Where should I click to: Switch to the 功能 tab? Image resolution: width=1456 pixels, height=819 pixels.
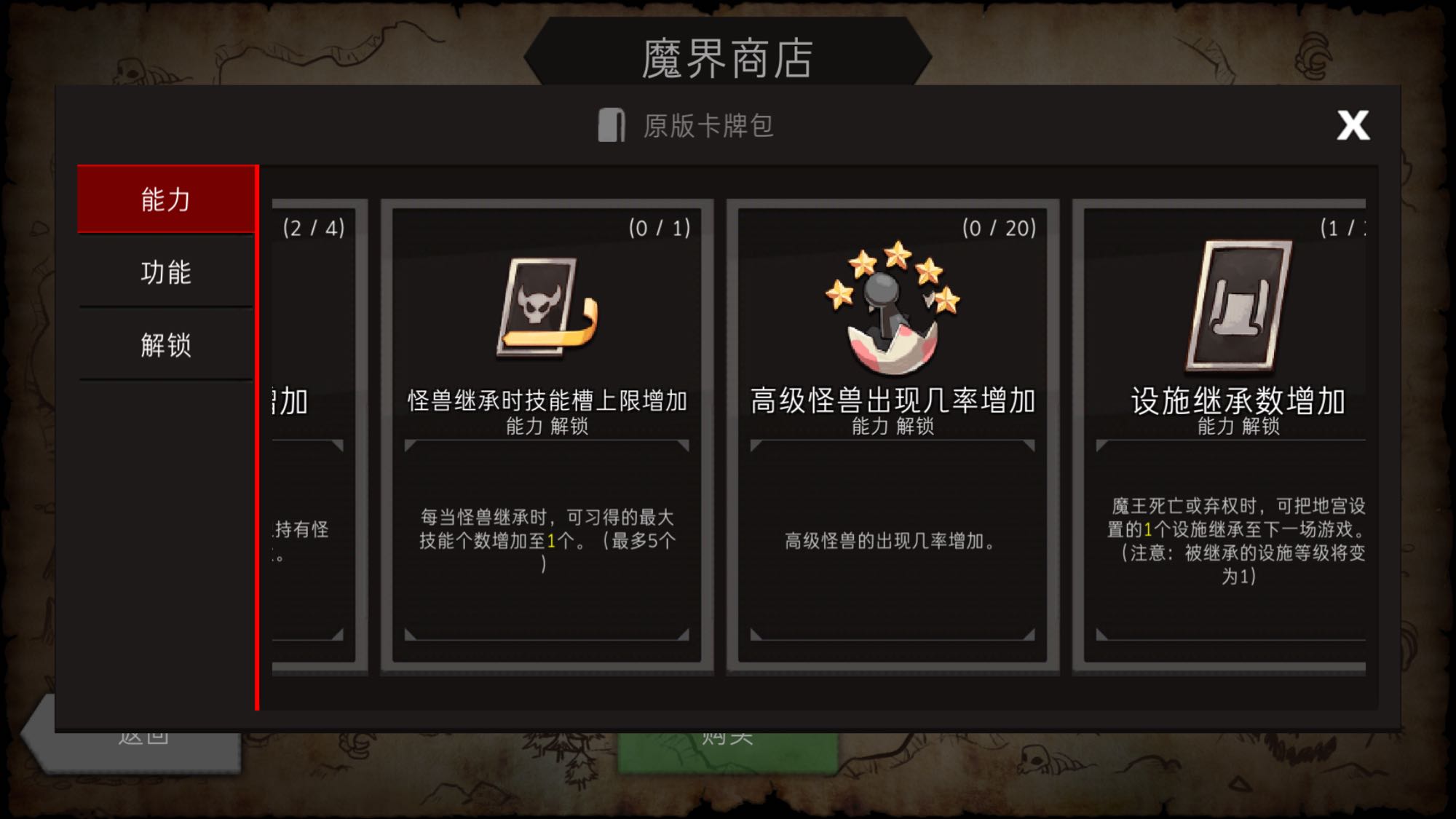pyautogui.click(x=166, y=272)
